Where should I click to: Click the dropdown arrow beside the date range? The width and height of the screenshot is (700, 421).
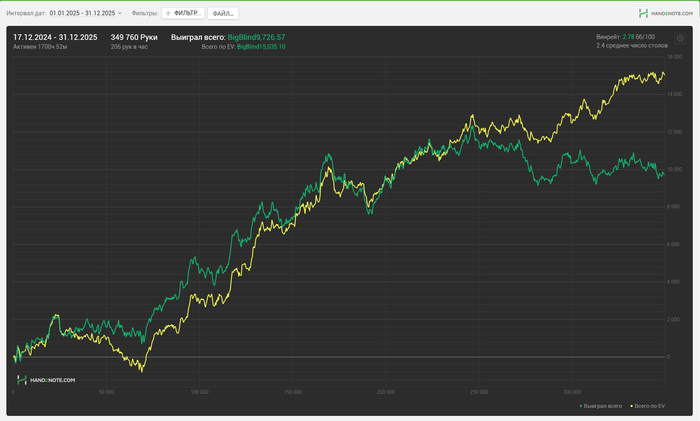120,14
